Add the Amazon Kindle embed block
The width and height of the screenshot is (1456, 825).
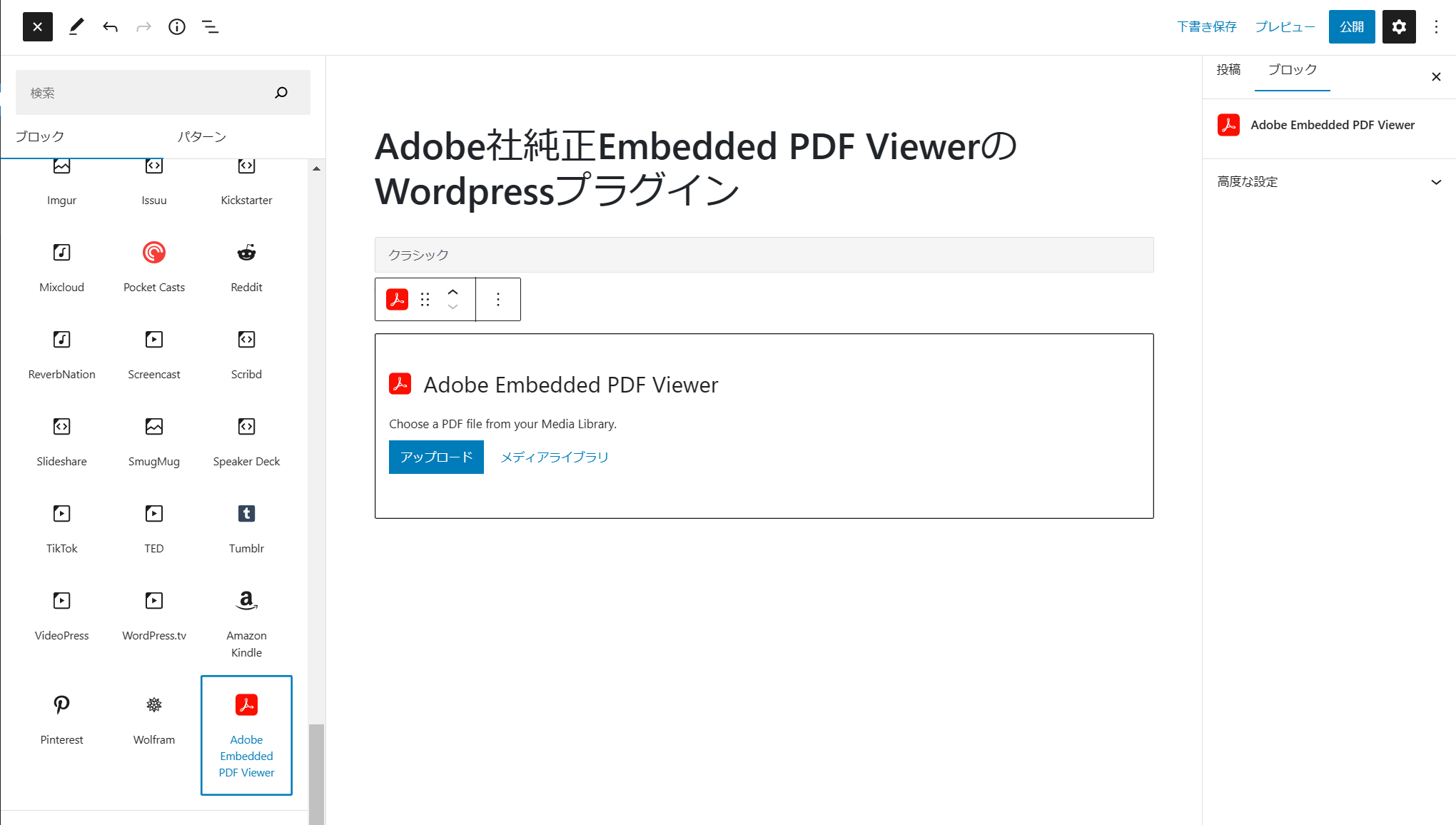click(246, 621)
